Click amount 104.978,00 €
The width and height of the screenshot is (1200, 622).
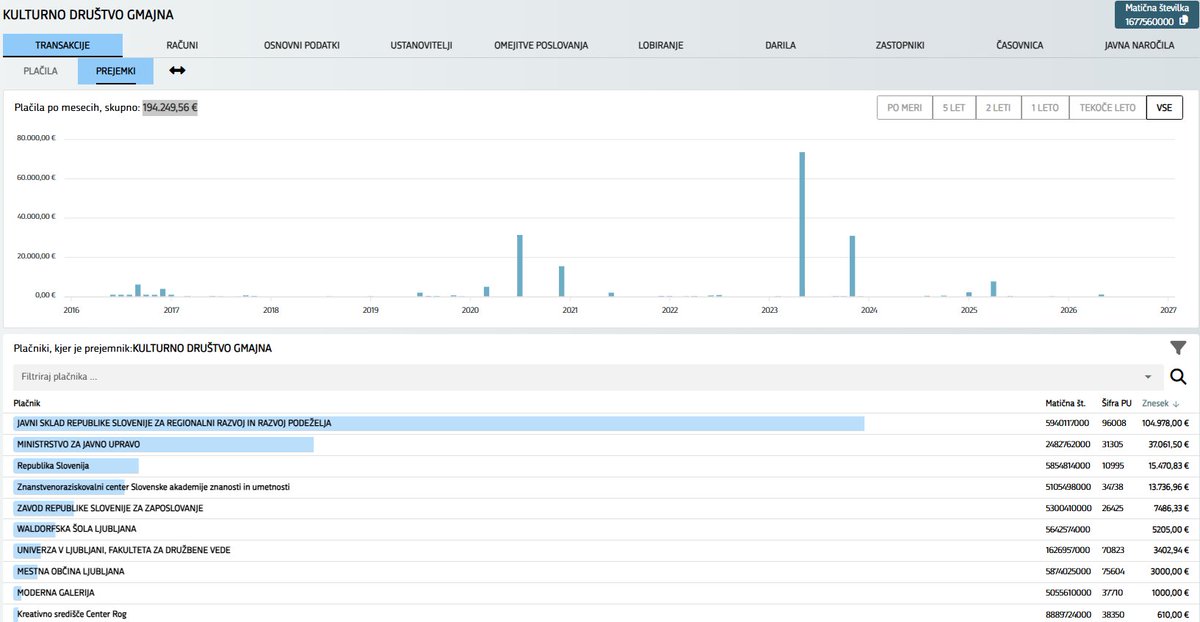click(x=1164, y=423)
